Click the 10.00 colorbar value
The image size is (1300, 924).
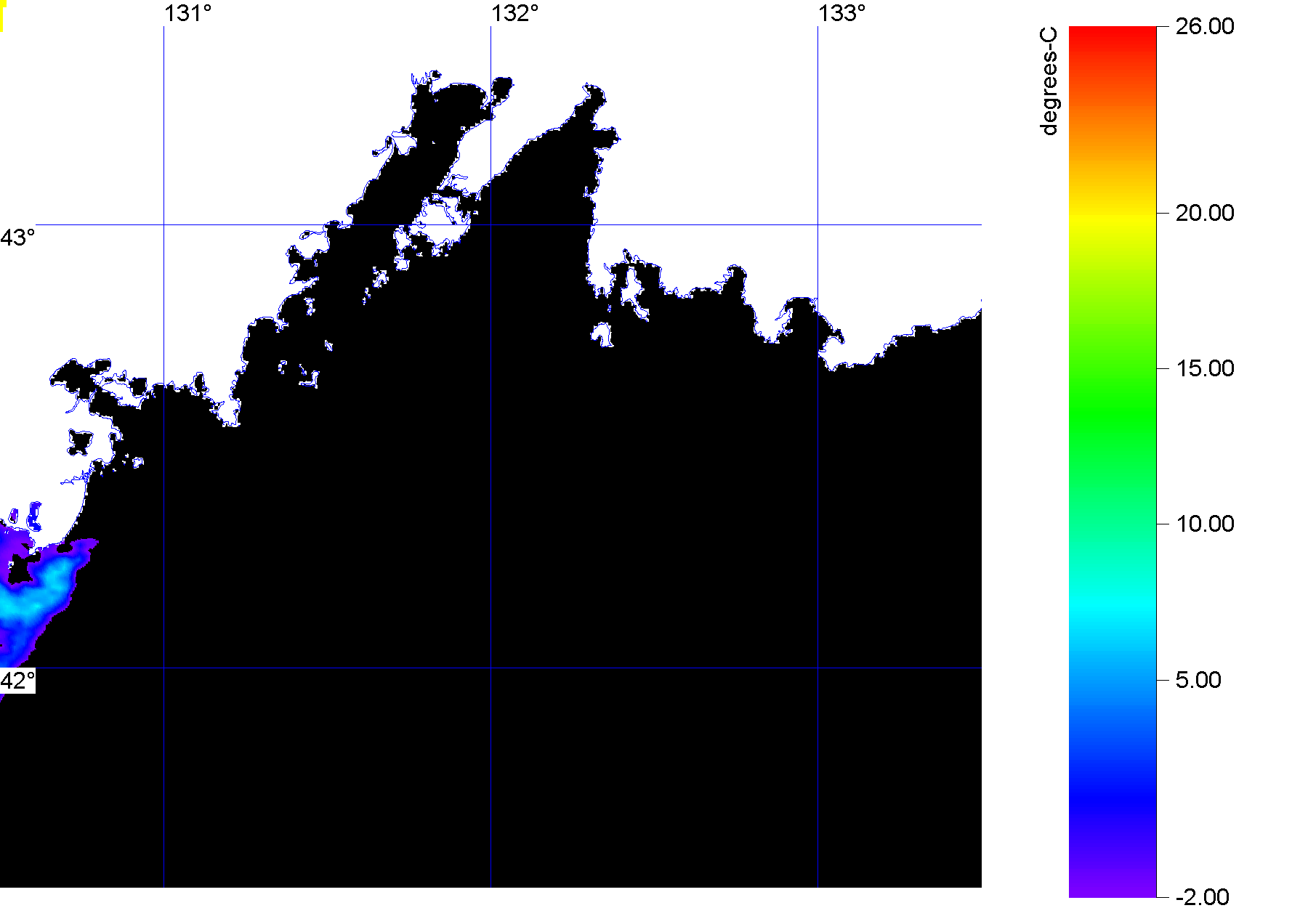1205,524
